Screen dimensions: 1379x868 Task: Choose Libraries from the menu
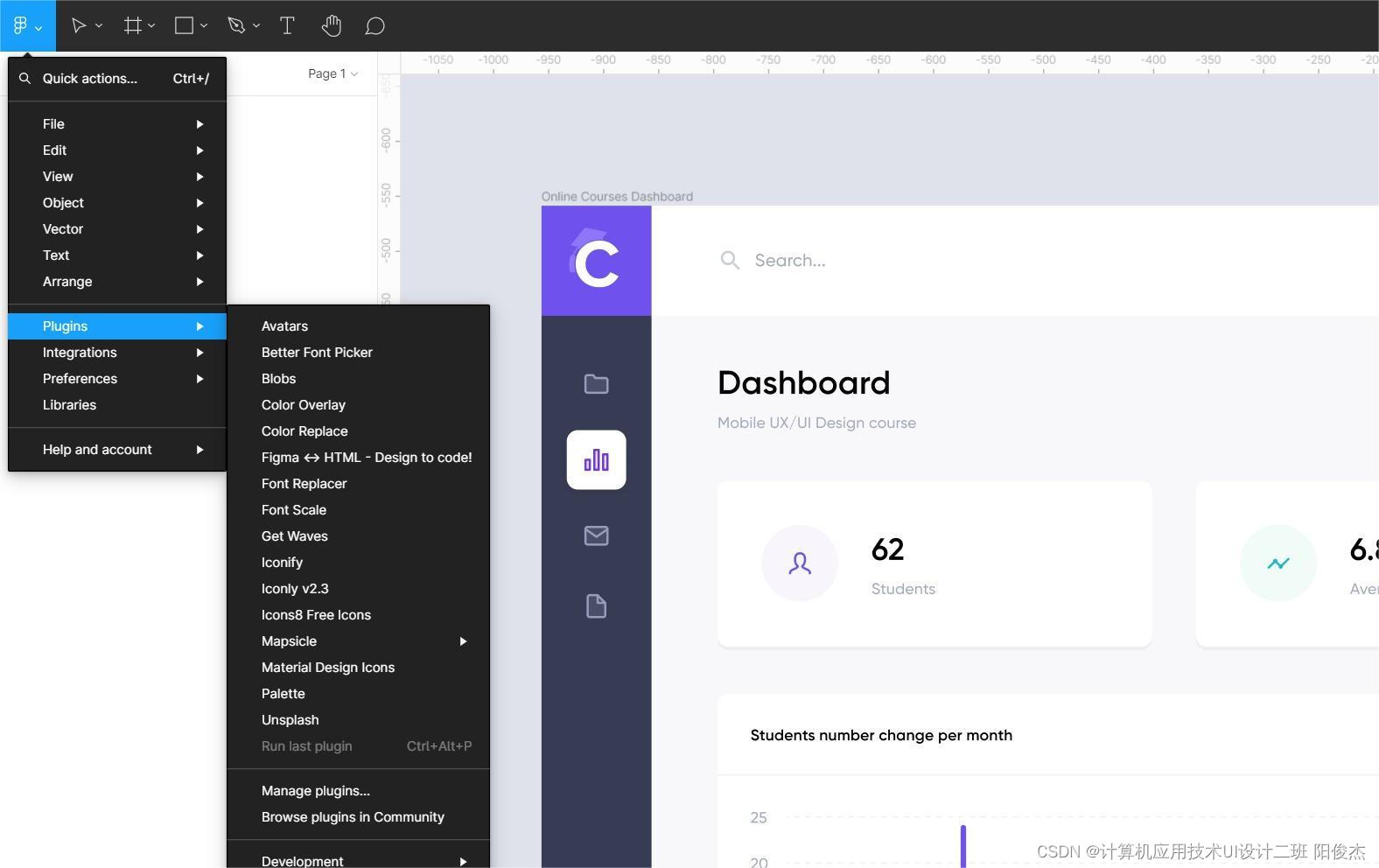[117, 405]
